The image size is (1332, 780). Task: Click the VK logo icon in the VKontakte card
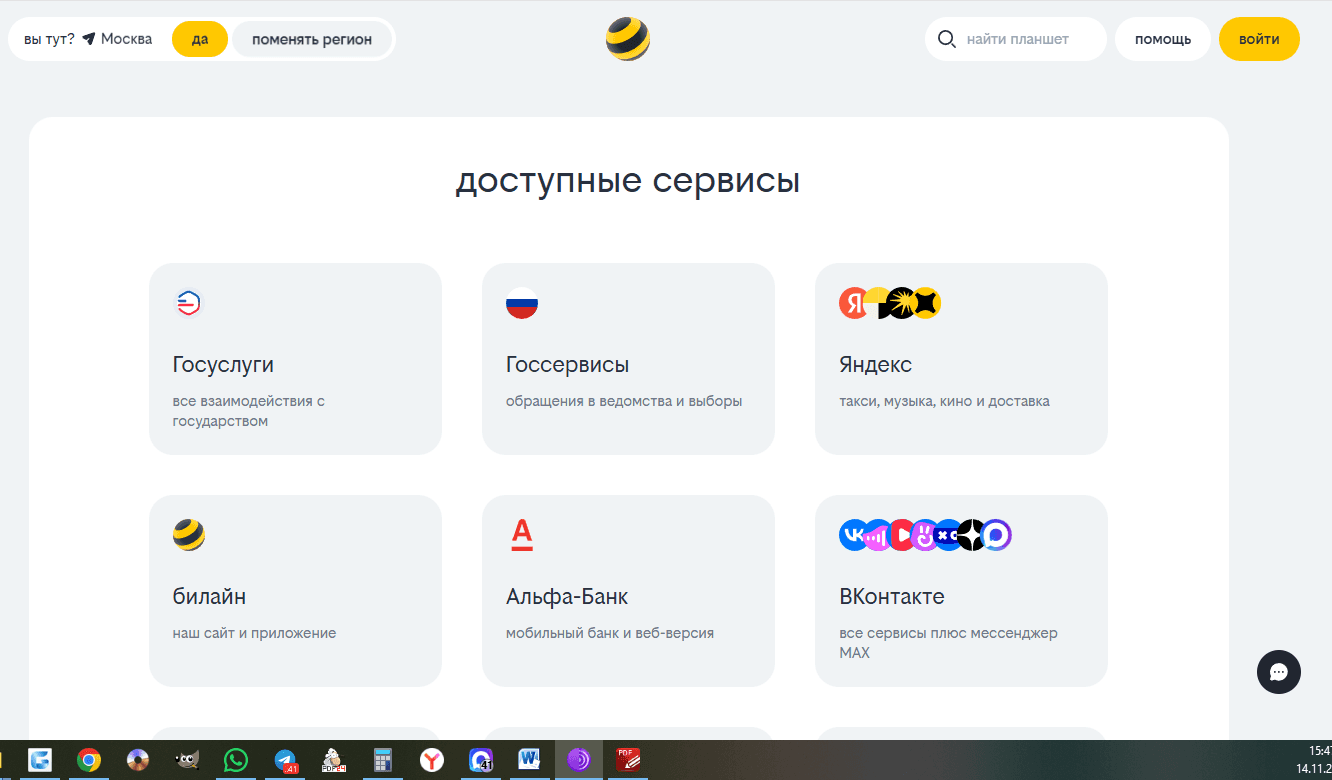tap(853, 535)
